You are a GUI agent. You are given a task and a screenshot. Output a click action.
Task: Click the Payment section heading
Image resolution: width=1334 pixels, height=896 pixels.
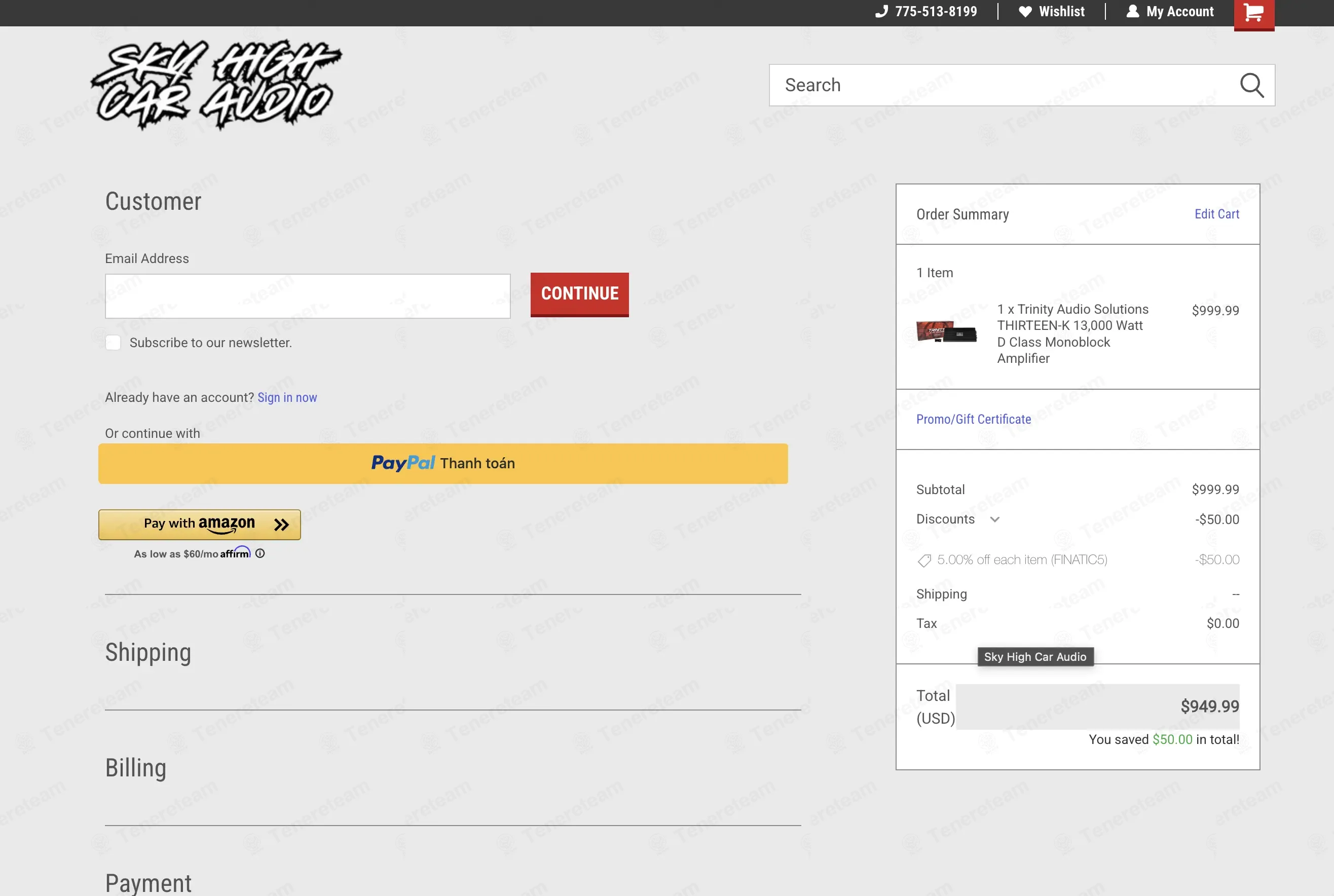[x=148, y=883]
